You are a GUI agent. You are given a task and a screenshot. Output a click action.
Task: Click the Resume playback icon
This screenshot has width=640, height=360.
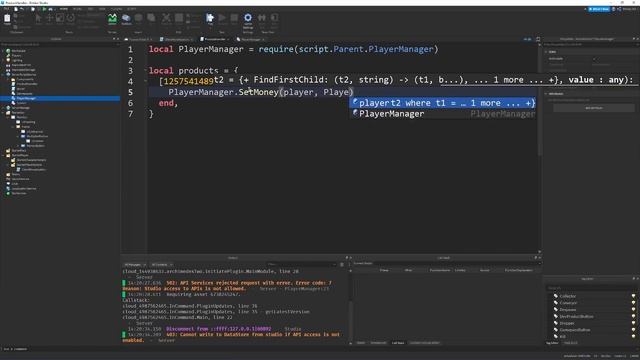[222, 18]
